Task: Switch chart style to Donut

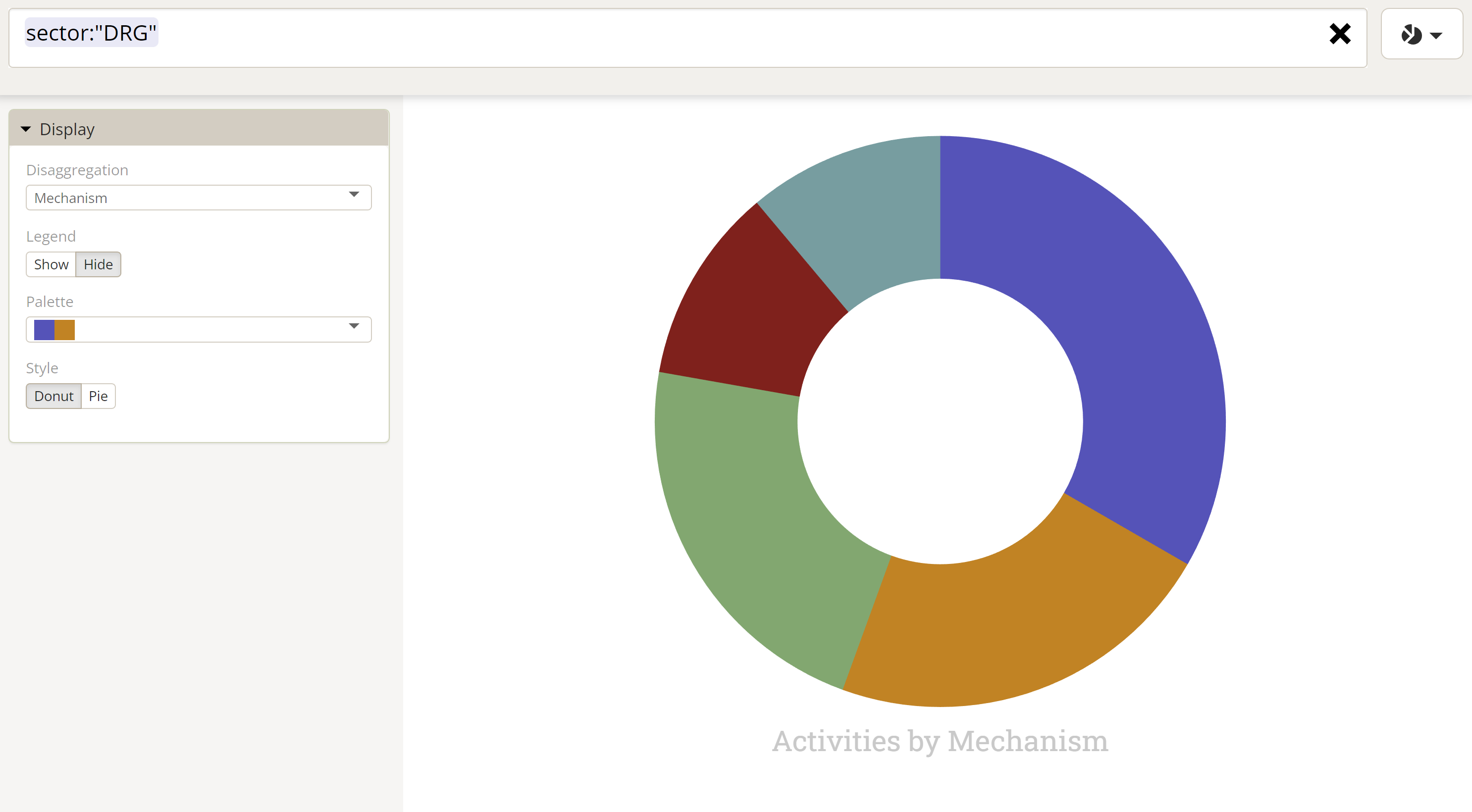Action: point(53,396)
